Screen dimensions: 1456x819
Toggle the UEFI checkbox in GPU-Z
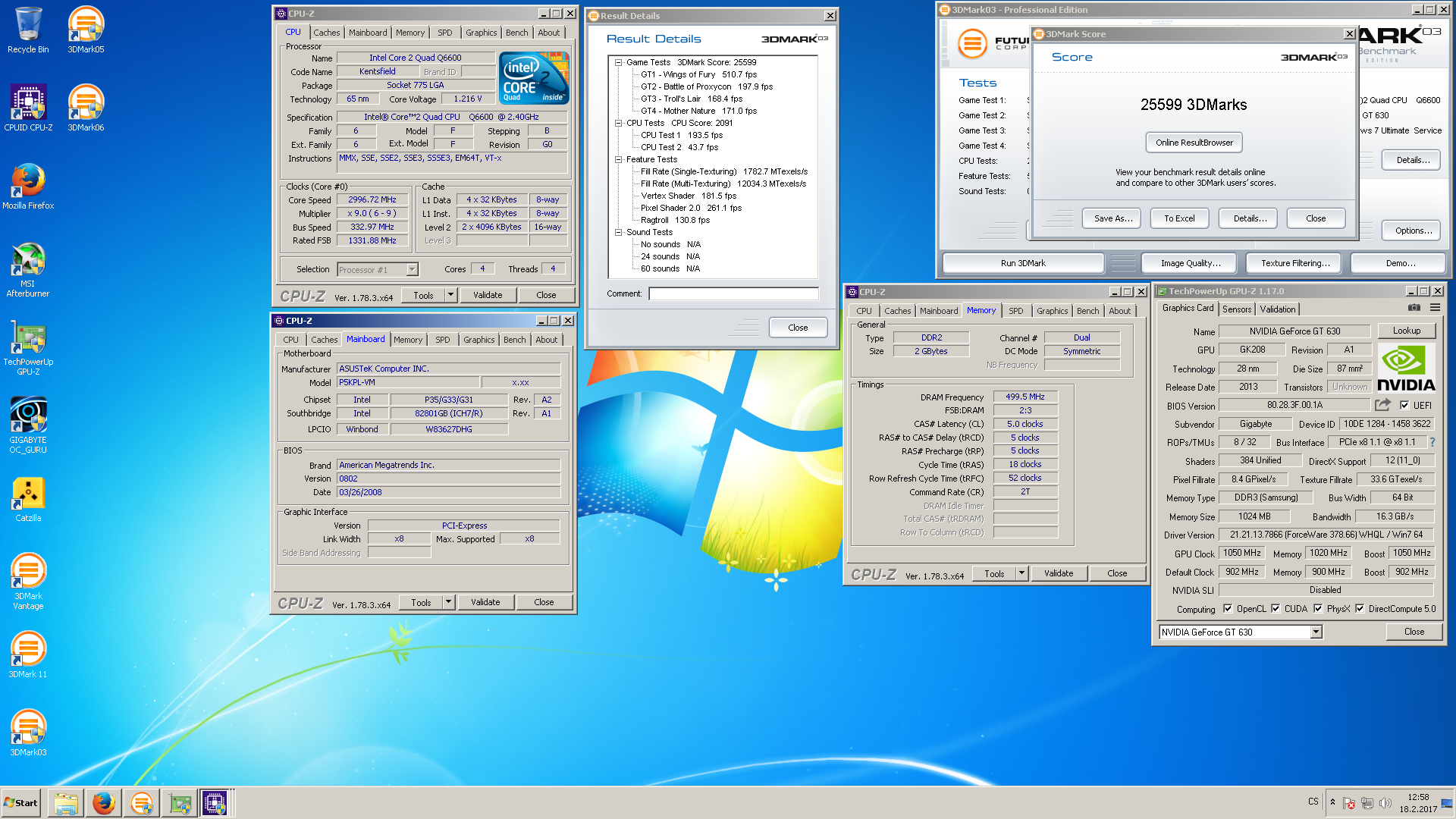point(1404,406)
